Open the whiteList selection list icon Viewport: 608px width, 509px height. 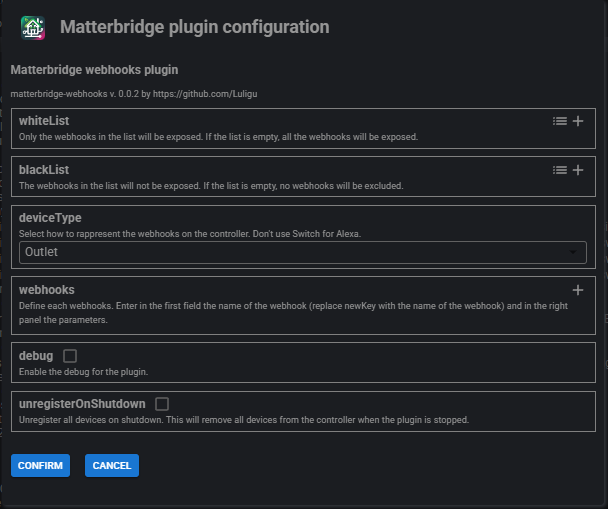click(560, 121)
